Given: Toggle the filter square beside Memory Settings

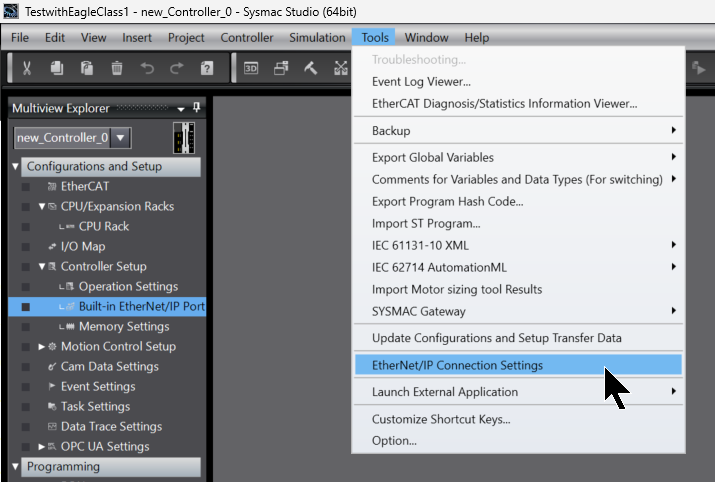Looking at the screenshot, I should point(26,327).
